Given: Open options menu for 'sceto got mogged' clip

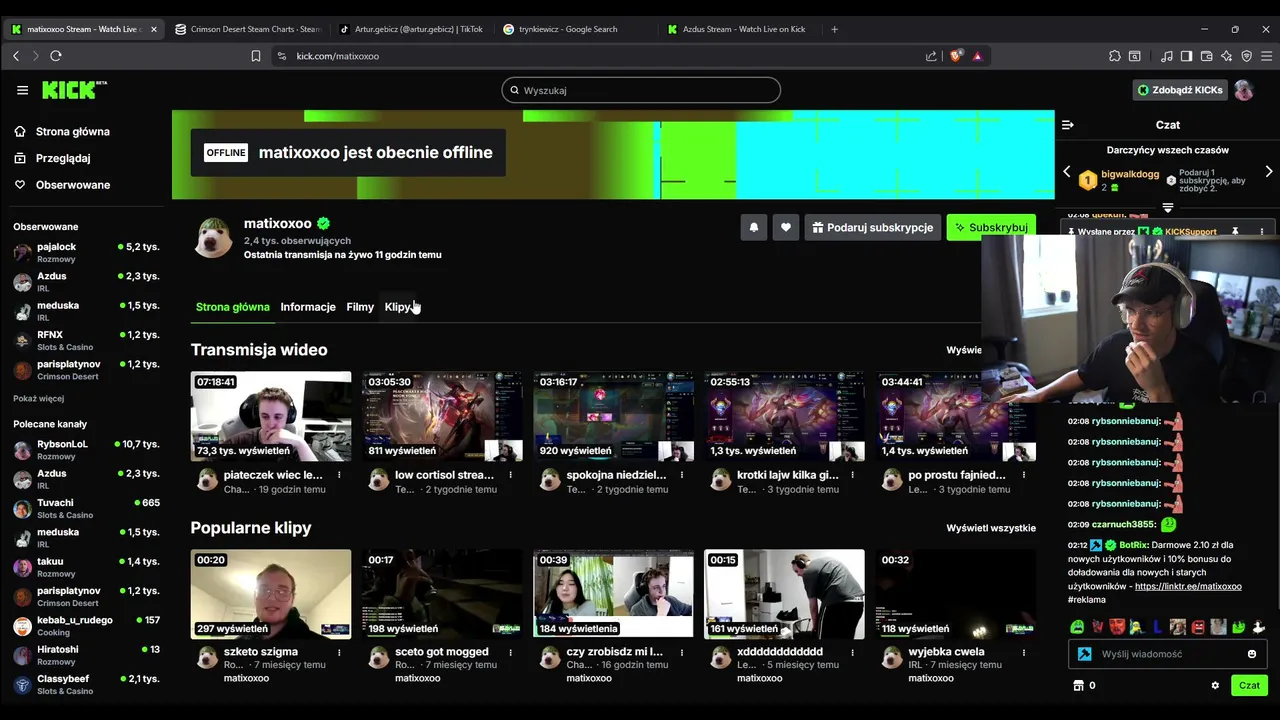Looking at the screenshot, I should 511,652.
